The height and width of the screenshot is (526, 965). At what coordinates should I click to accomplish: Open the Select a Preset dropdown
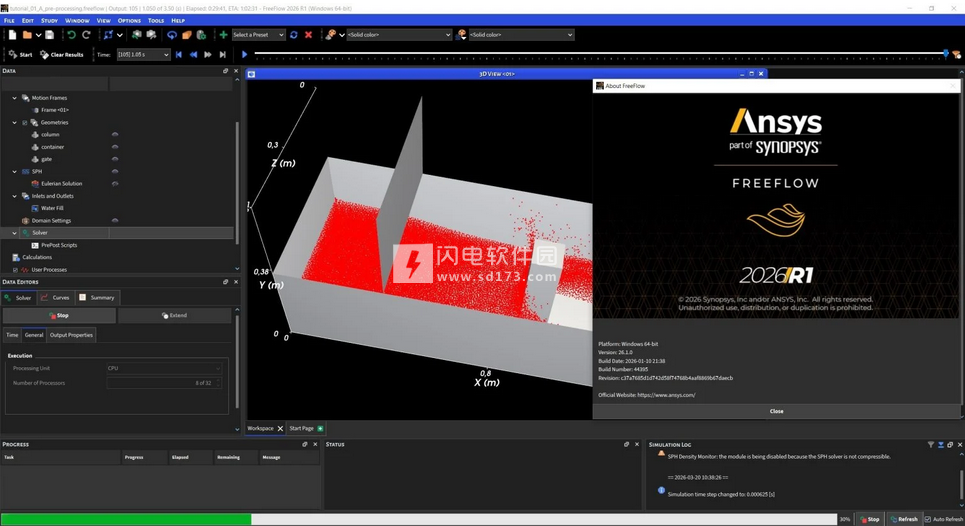pyautogui.click(x=258, y=35)
